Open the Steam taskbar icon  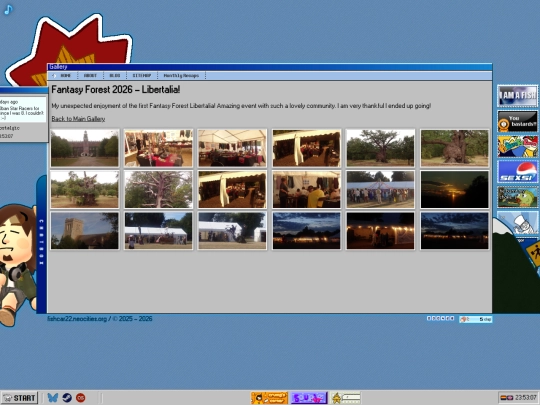pyautogui.click(x=67, y=398)
